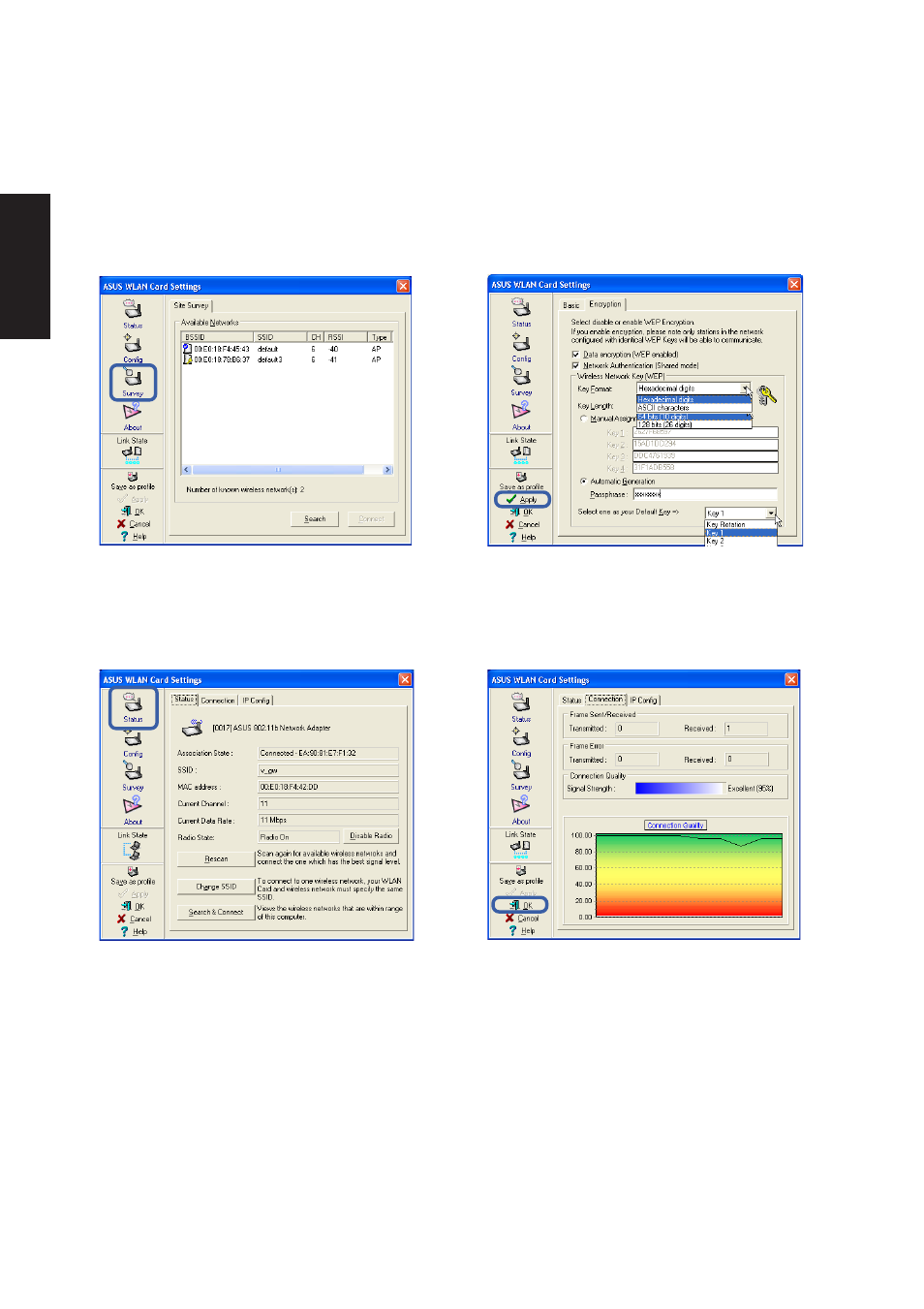924x1309 pixels.
Task: Click the Disable Radio button
Action: pyautogui.click(x=371, y=836)
